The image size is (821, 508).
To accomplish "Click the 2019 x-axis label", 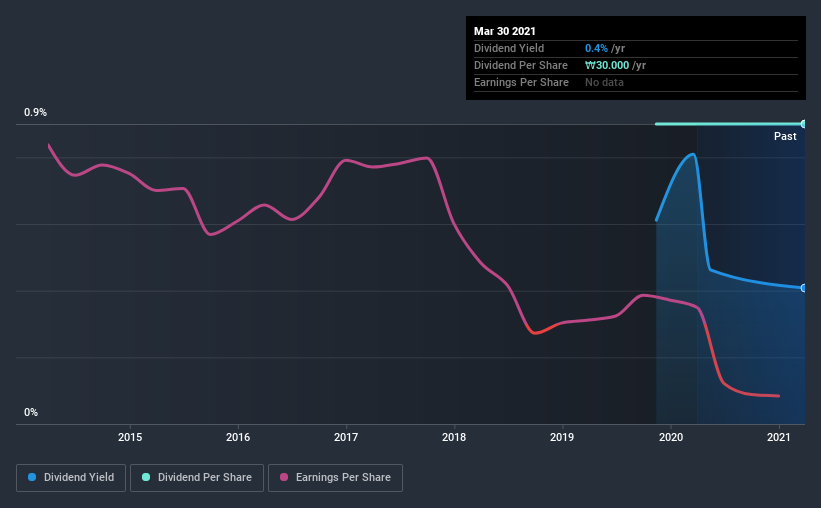I will click(x=562, y=437).
